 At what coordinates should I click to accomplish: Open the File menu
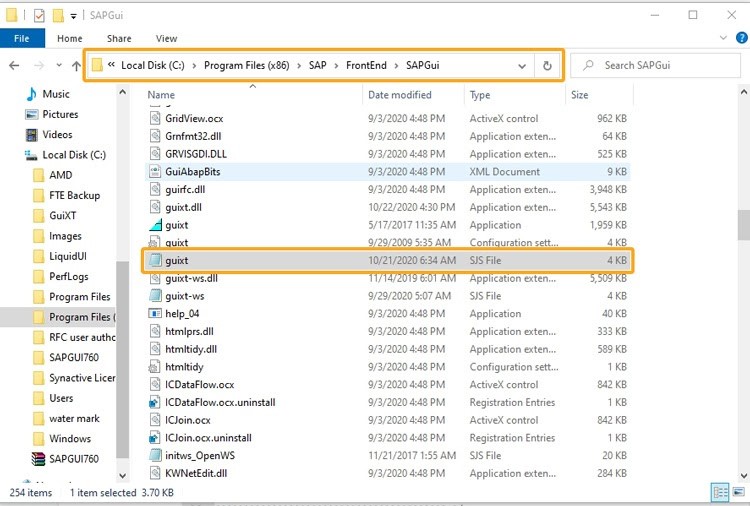point(22,39)
